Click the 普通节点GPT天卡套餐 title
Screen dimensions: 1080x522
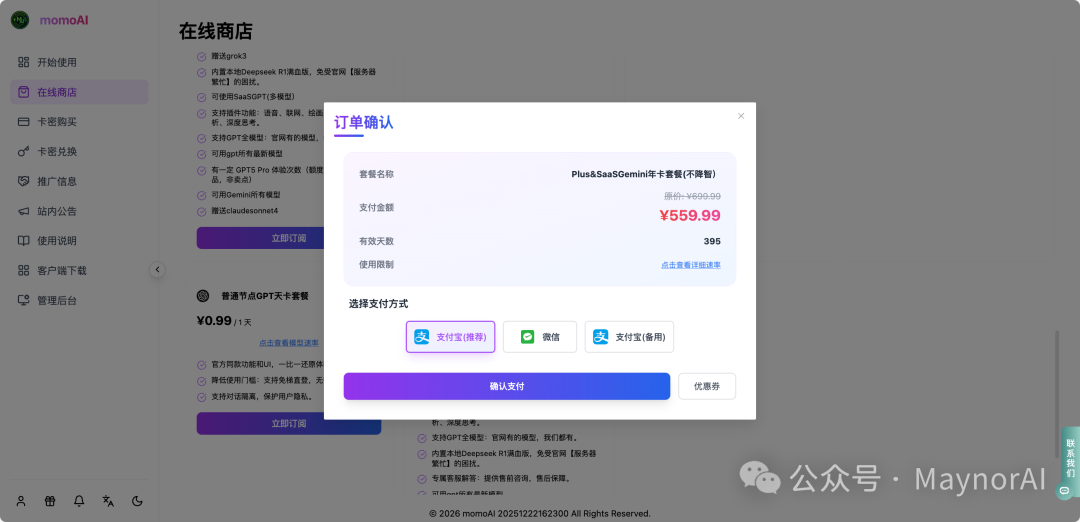point(264,296)
